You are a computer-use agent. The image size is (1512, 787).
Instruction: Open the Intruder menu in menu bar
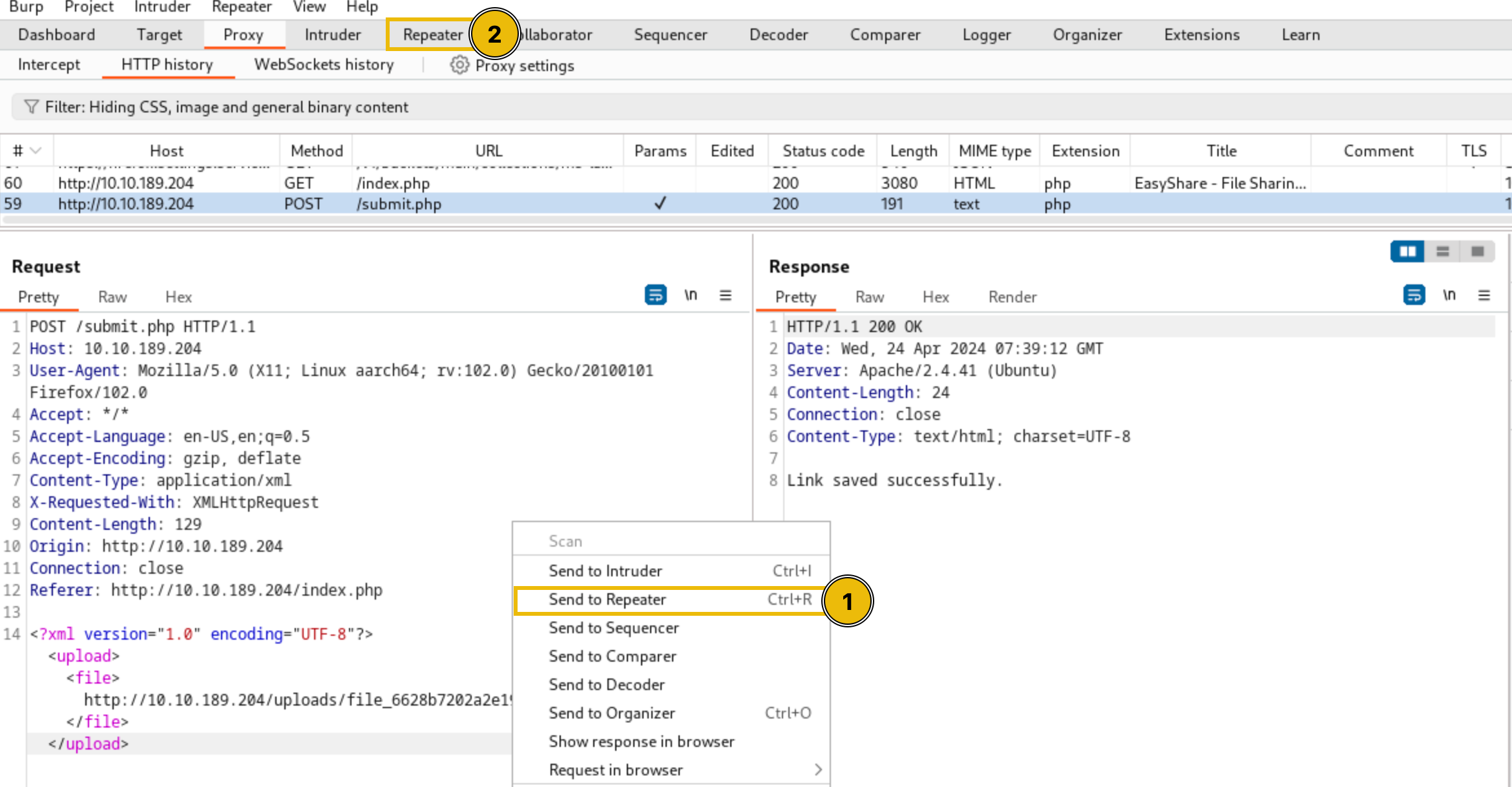(x=162, y=7)
